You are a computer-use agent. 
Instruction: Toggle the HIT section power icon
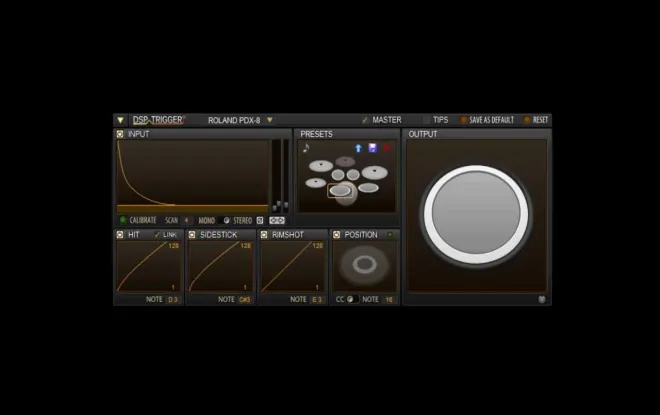point(120,234)
